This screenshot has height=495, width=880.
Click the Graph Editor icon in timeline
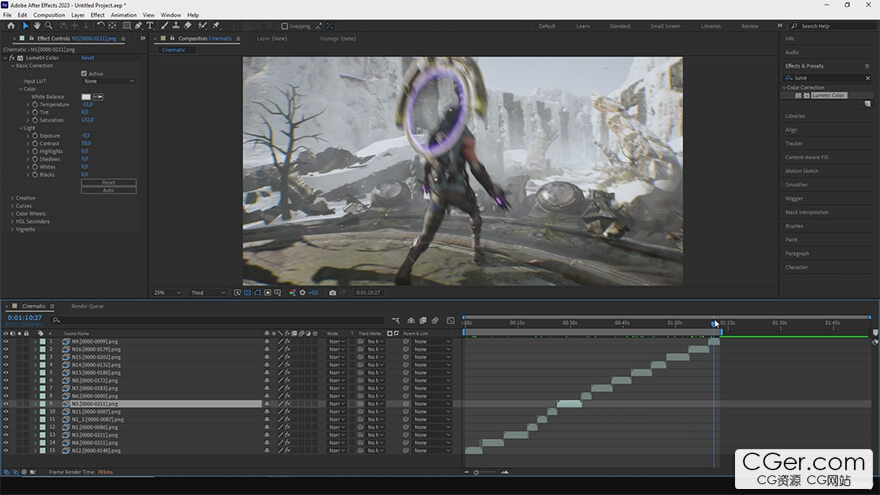point(451,320)
